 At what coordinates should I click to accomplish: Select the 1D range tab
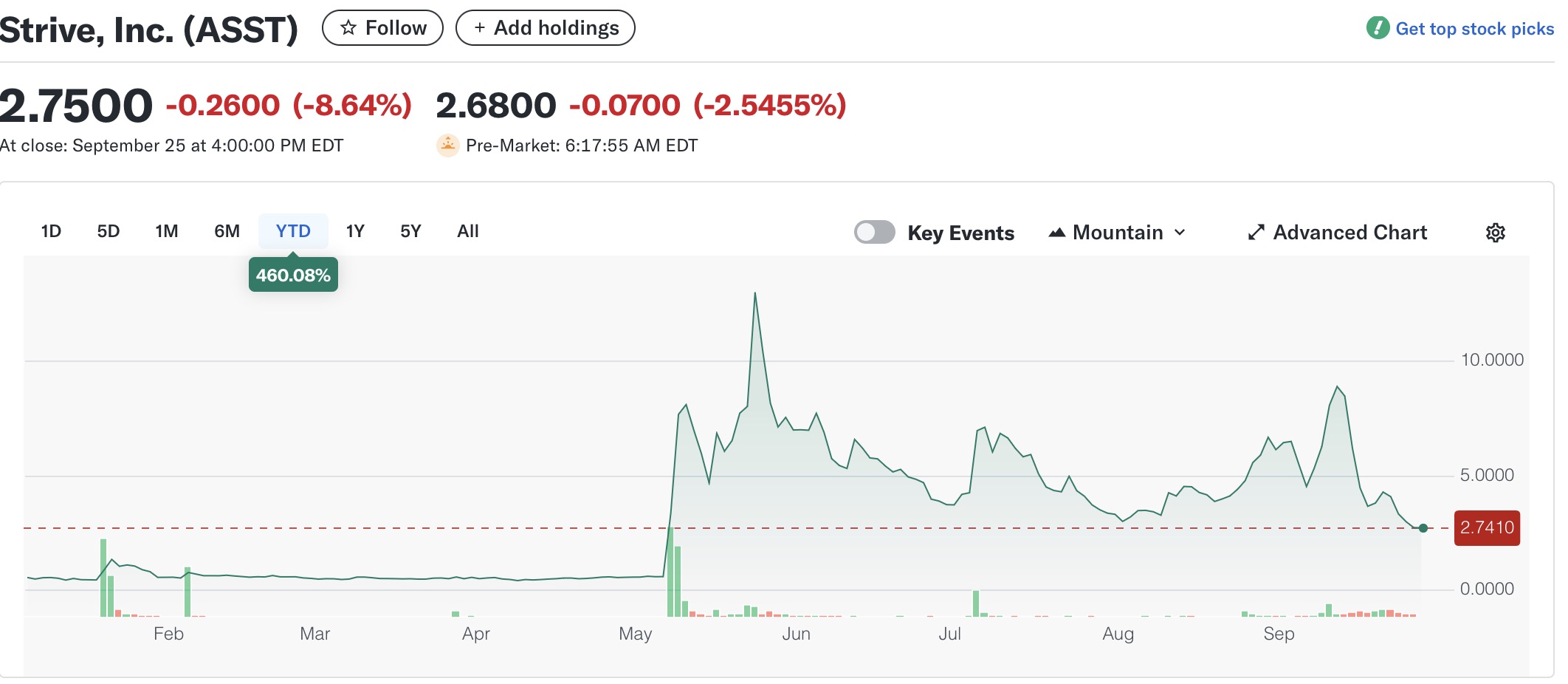tap(51, 231)
